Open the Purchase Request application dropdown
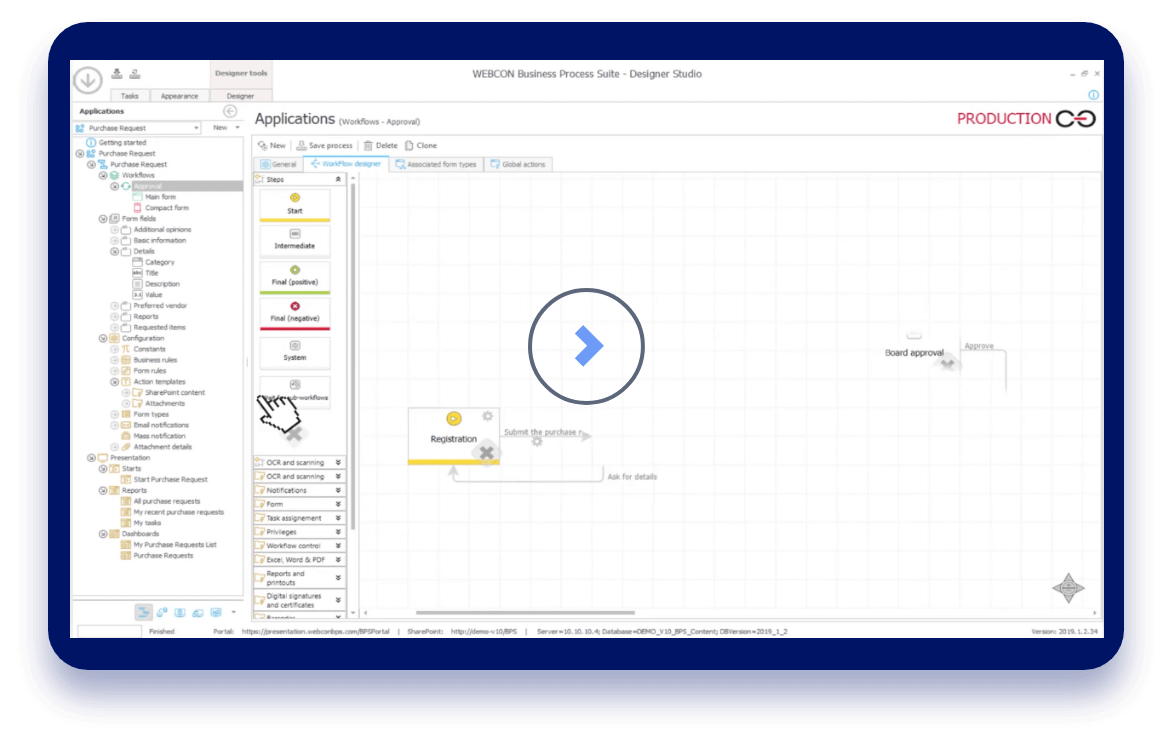The height and width of the screenshot is (744, 1172). pos(197,128)
